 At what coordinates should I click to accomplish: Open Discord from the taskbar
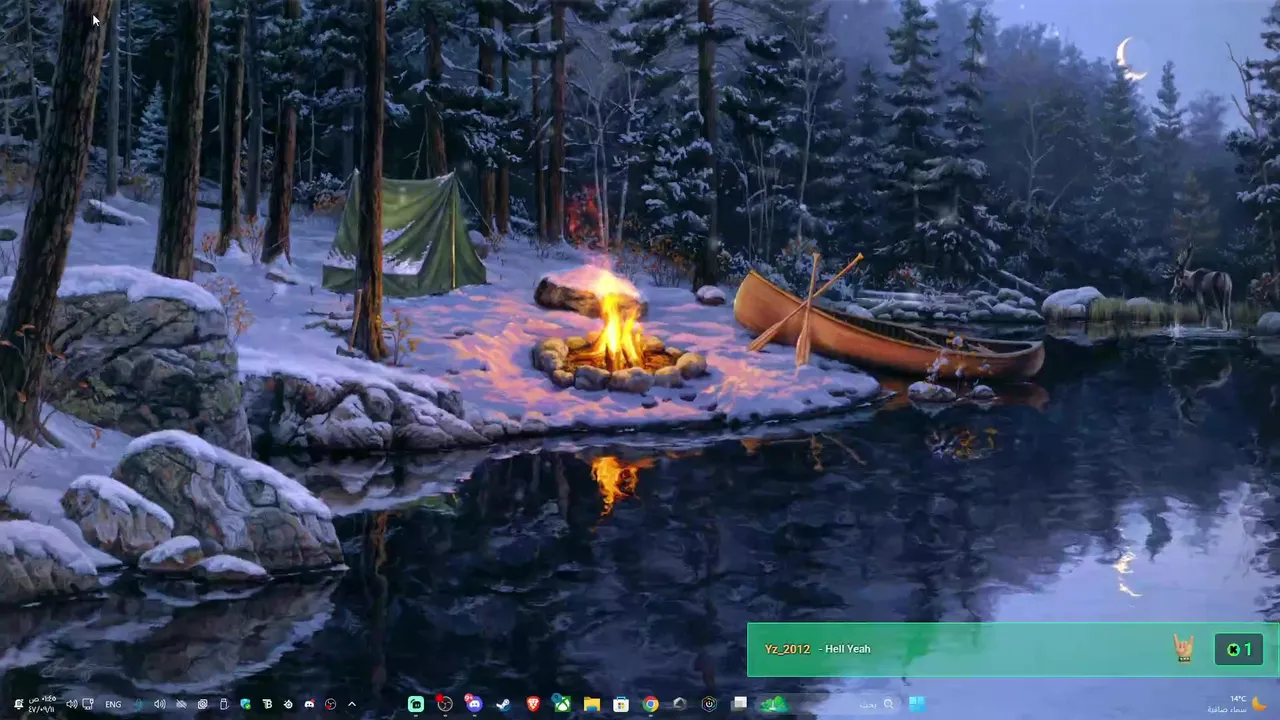click(474, 704)
